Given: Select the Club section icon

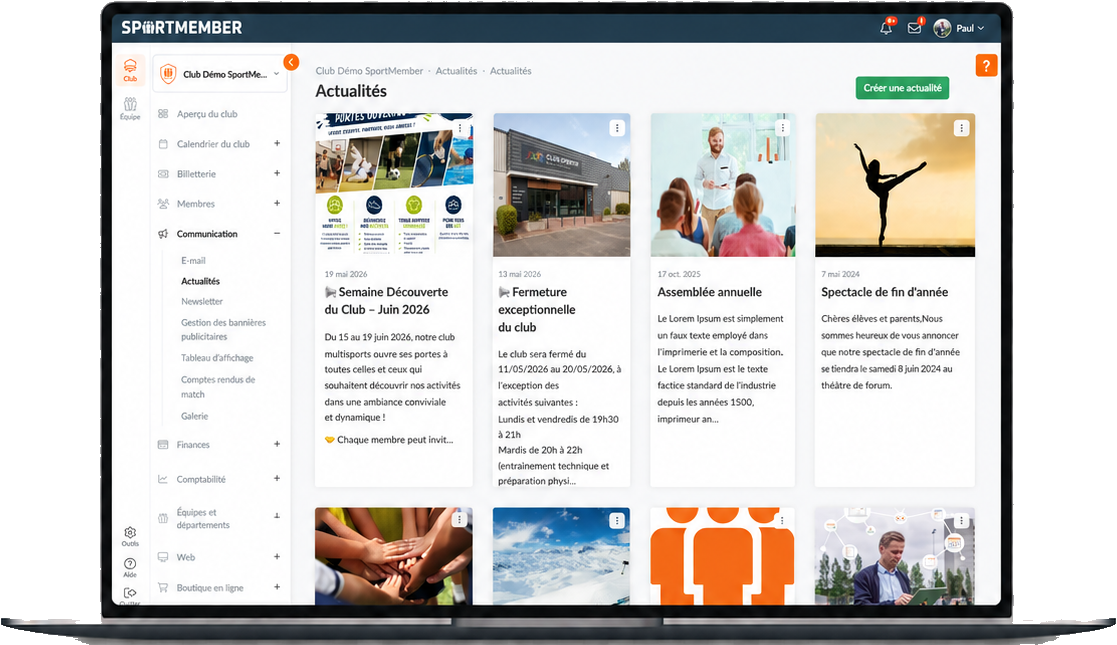Looking at the screenshot, I should [x=130, y=70].
